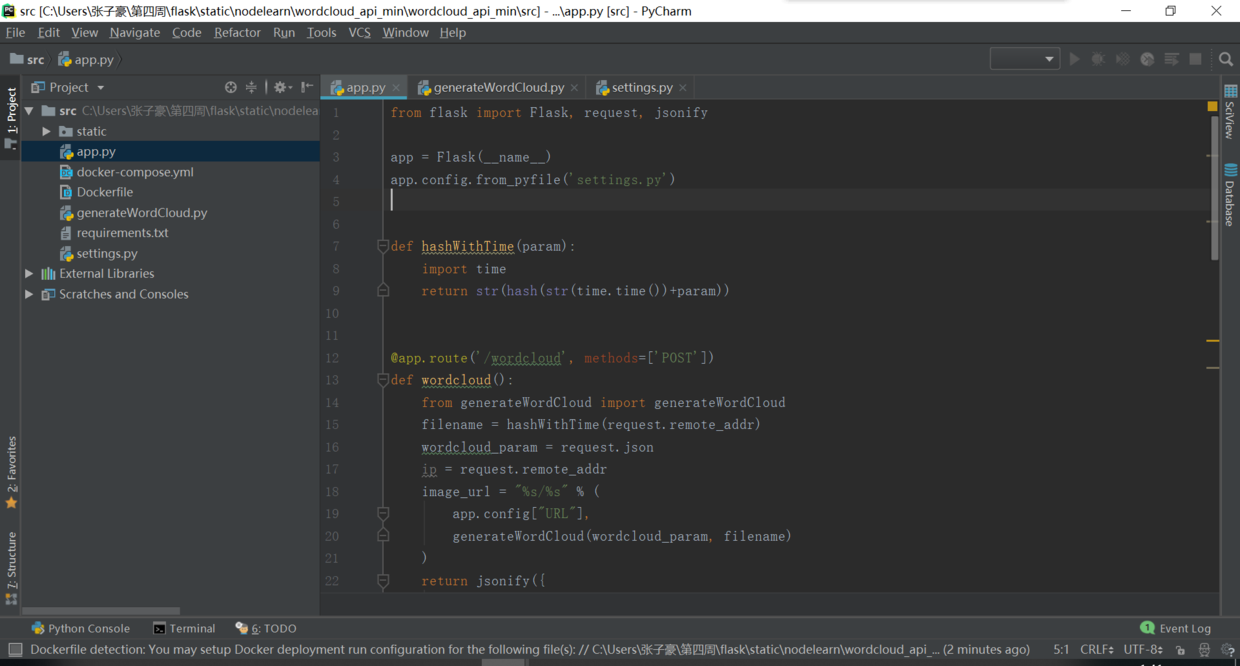Run with coverage
1240x666 pixels.
coord(1122,59)
